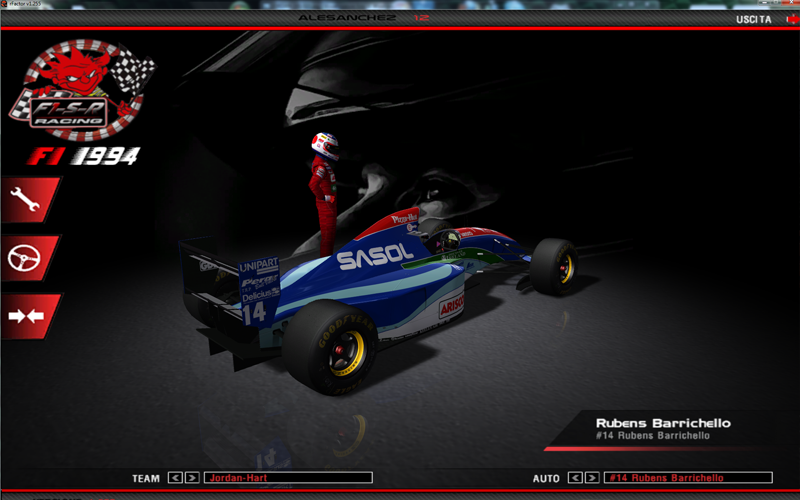Click the driver figure in red suit

(x=325, y=190)
